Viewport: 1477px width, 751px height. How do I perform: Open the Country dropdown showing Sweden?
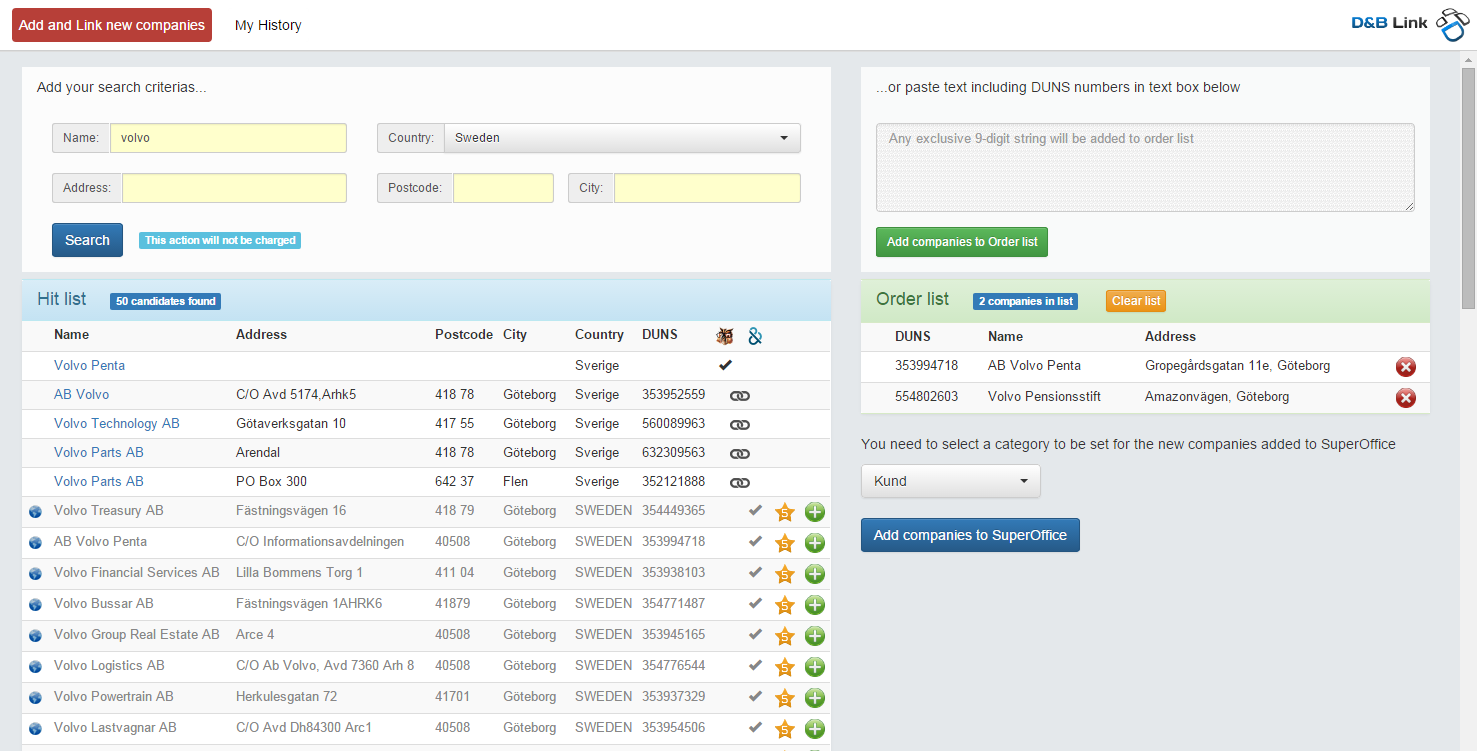[x=622, y=138]
